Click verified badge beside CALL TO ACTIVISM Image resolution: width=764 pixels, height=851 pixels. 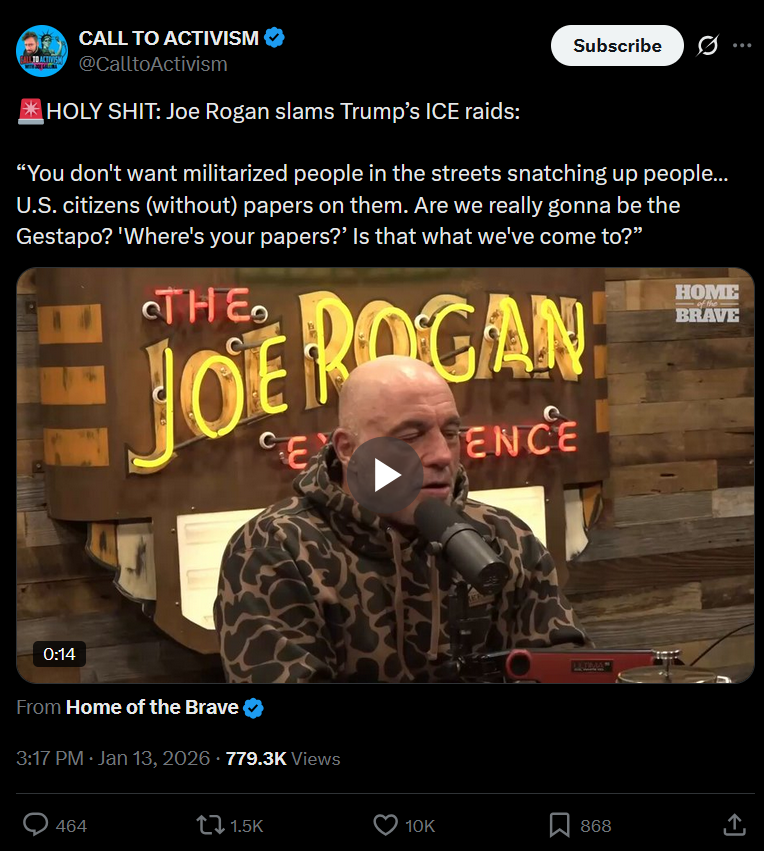coord(274,38)
